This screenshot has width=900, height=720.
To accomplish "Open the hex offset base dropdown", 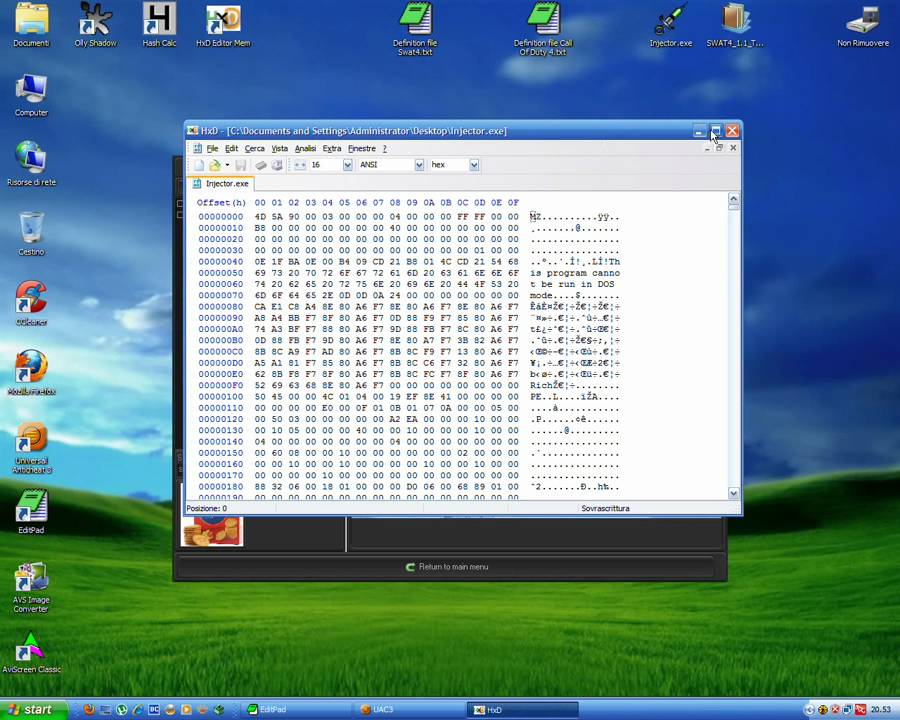I will click(x=474, y=165).
